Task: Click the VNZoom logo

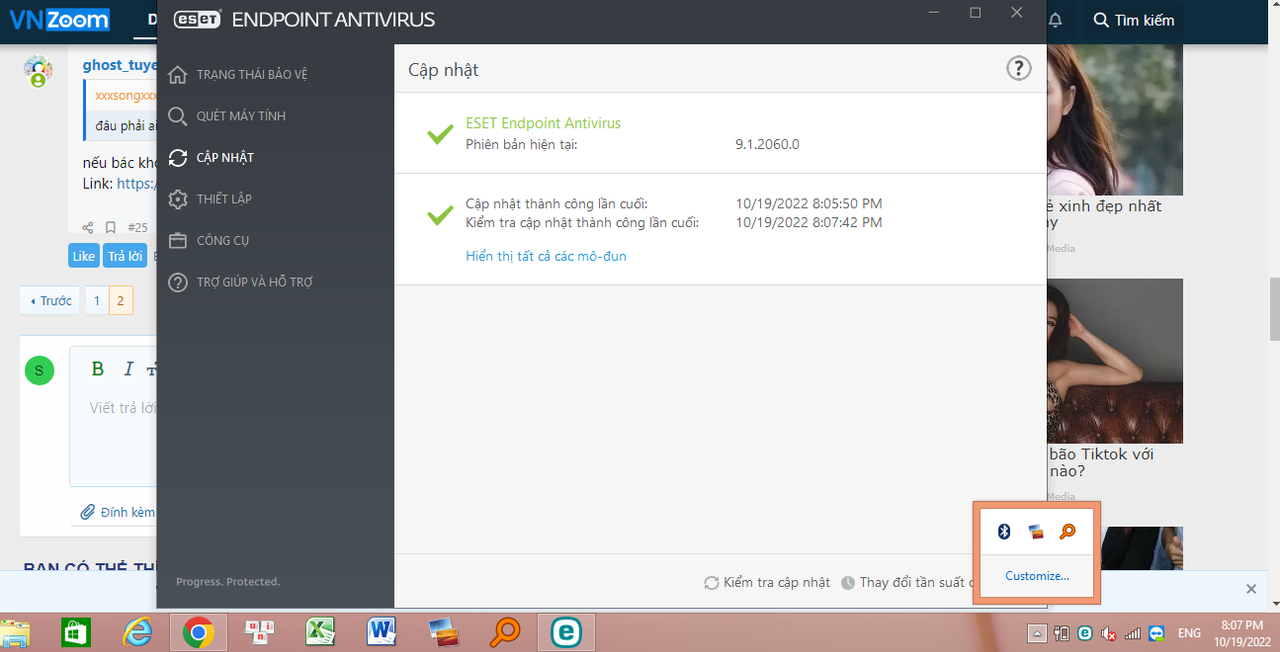Action: (x=59, y=19)
